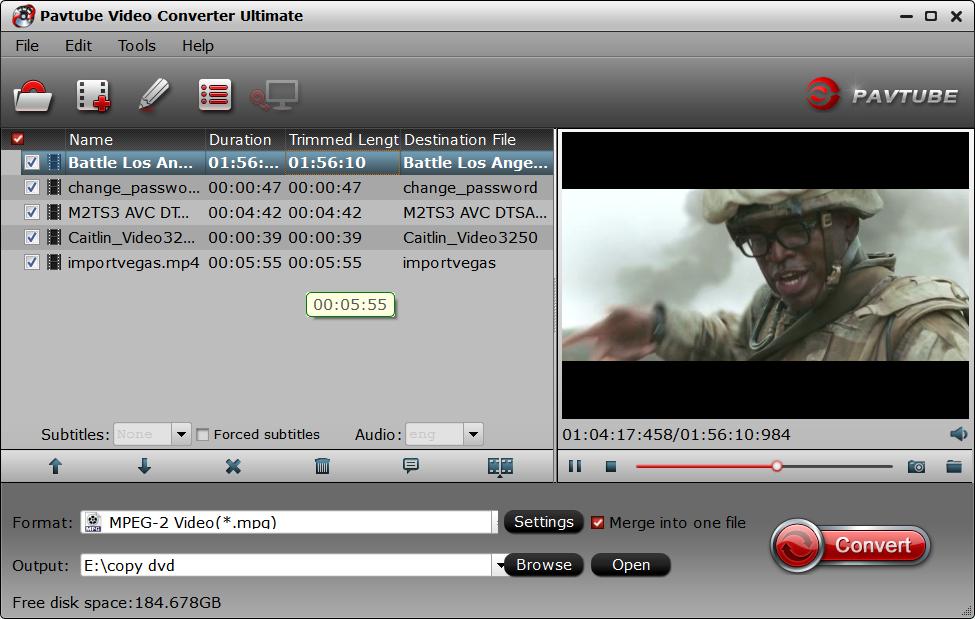The image size is (975, 619).
Task: Stop the preview playback
Action: (x=611, y=466)
